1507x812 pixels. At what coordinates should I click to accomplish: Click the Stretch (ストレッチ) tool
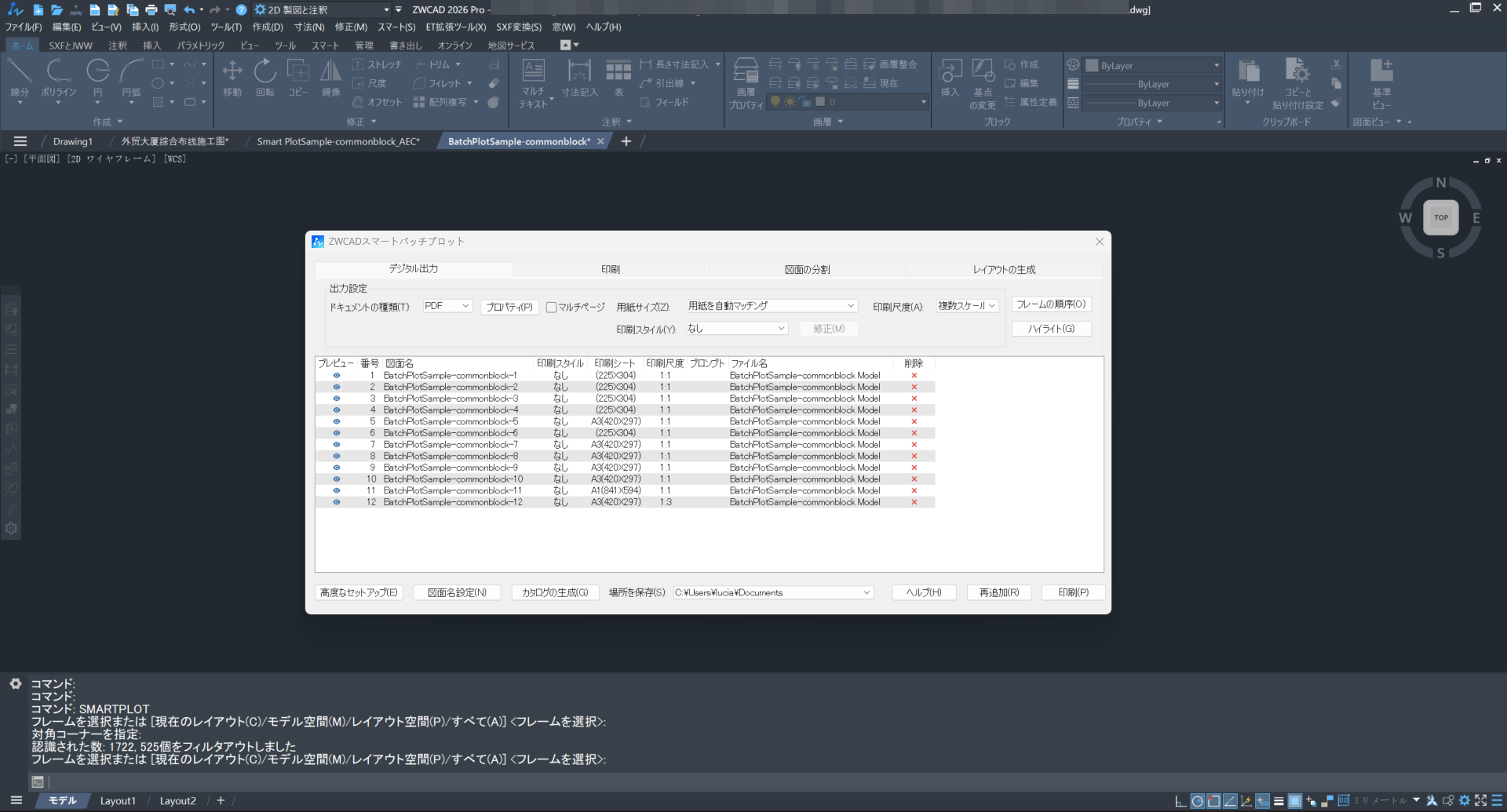377,64
